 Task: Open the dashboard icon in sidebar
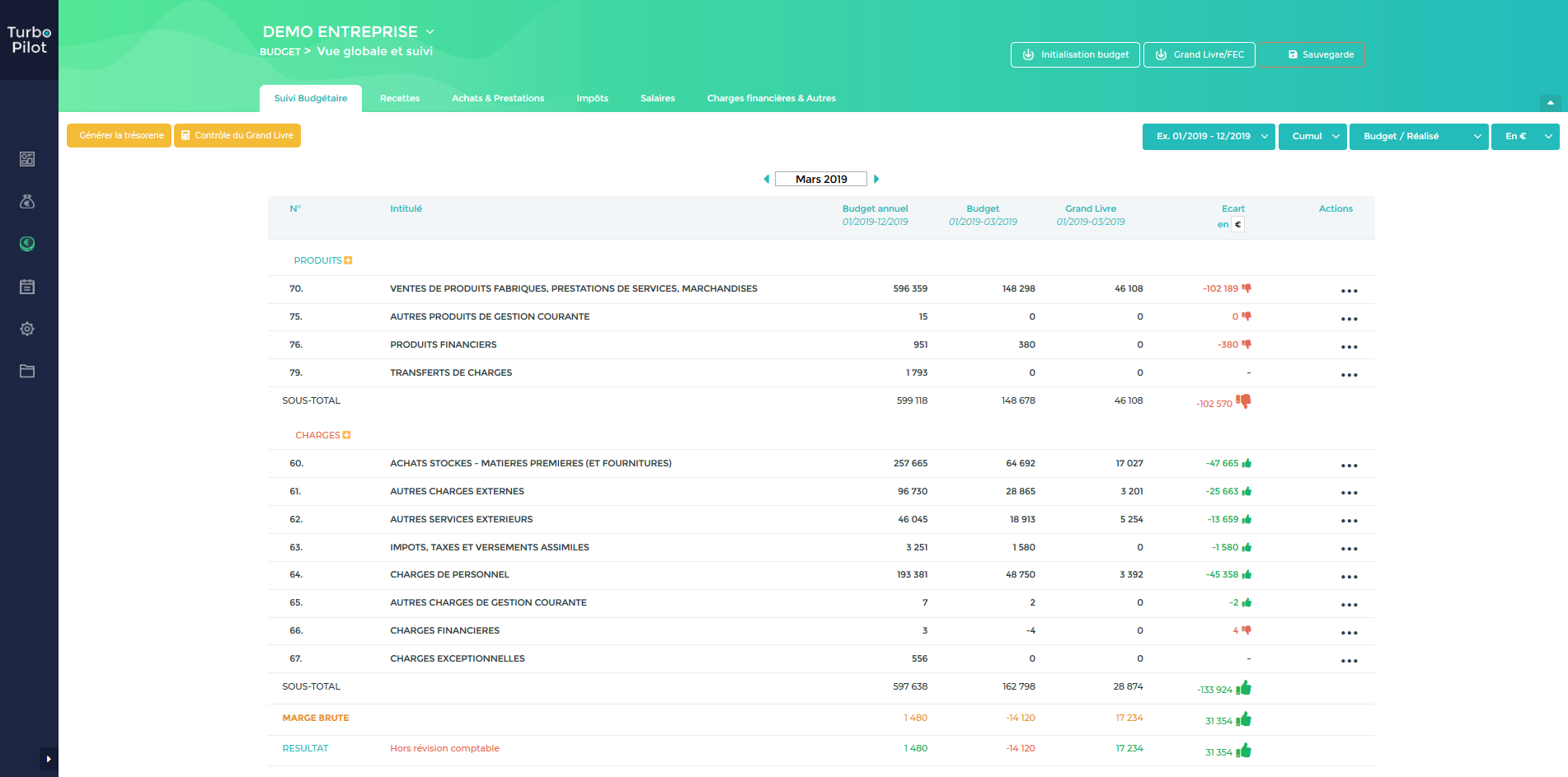(x=27, y=159)
